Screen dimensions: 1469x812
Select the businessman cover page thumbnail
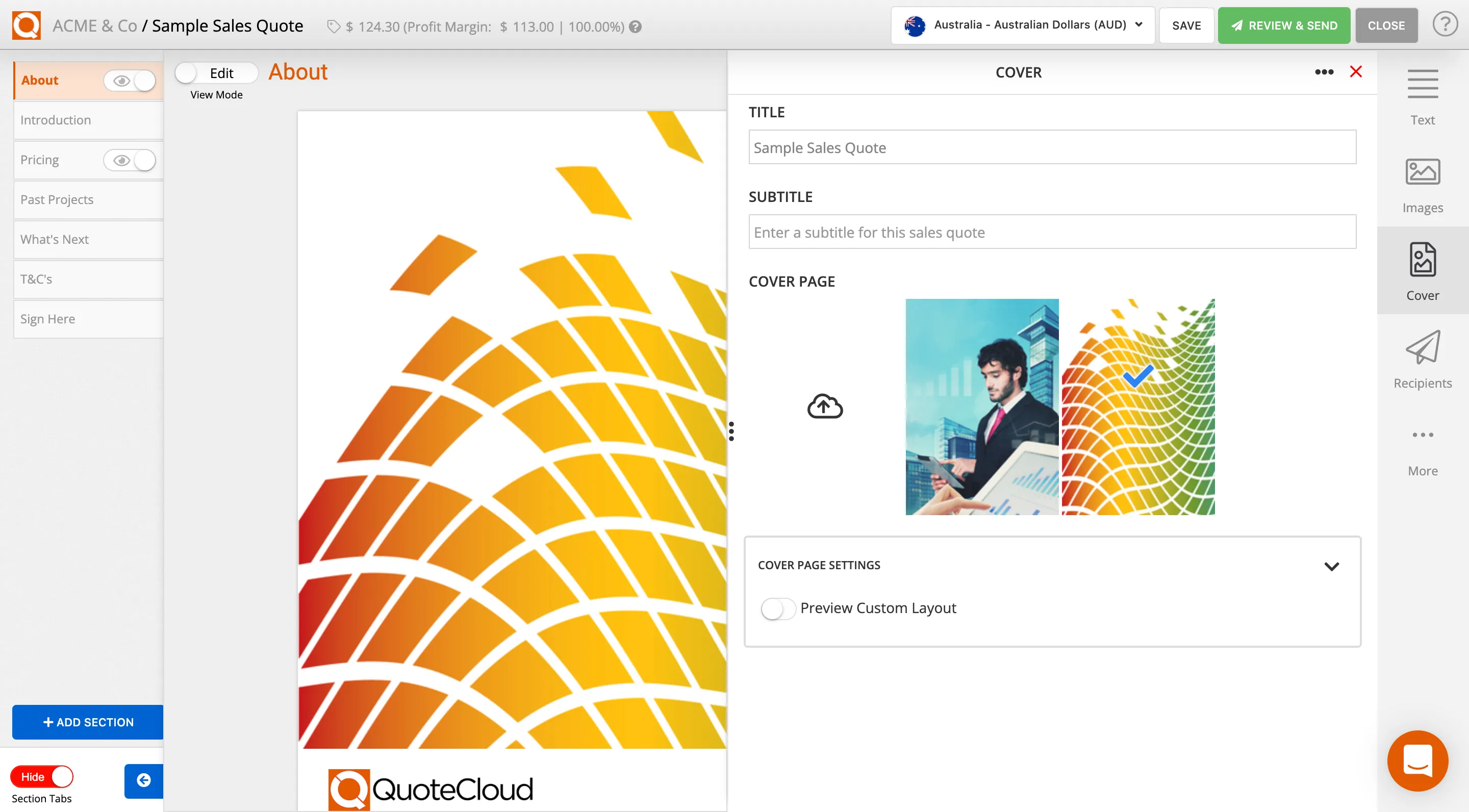pos(982,407)
